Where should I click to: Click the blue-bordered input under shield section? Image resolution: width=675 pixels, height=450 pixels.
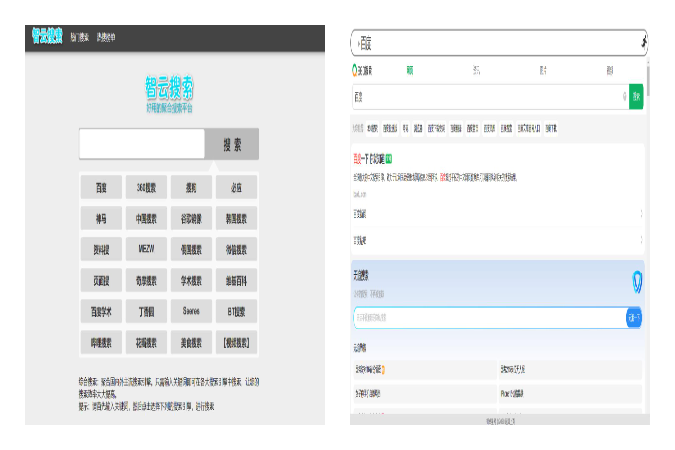(490, 318)
